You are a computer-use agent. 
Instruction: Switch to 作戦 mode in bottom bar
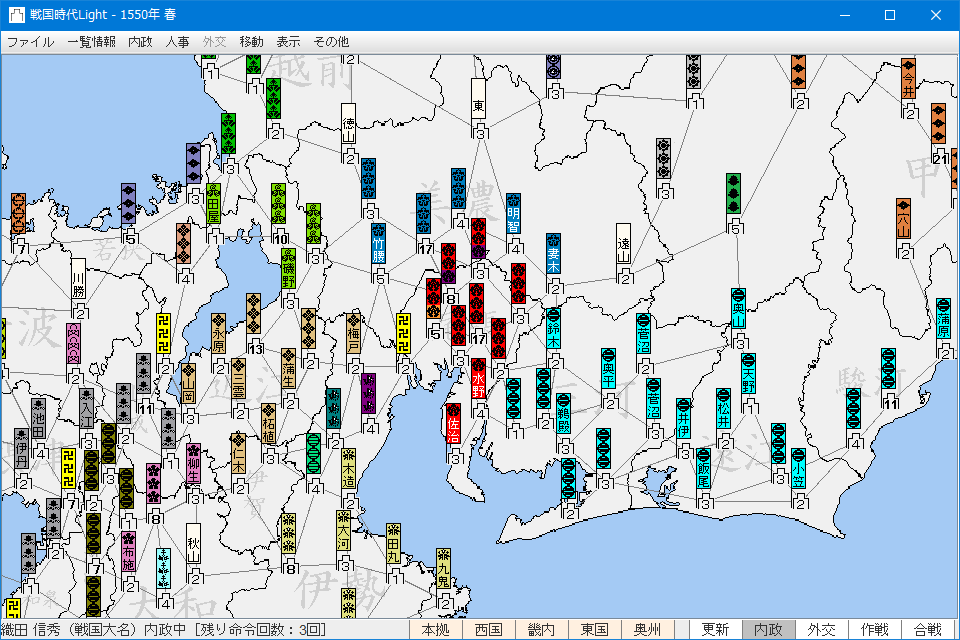coord(875,630)
